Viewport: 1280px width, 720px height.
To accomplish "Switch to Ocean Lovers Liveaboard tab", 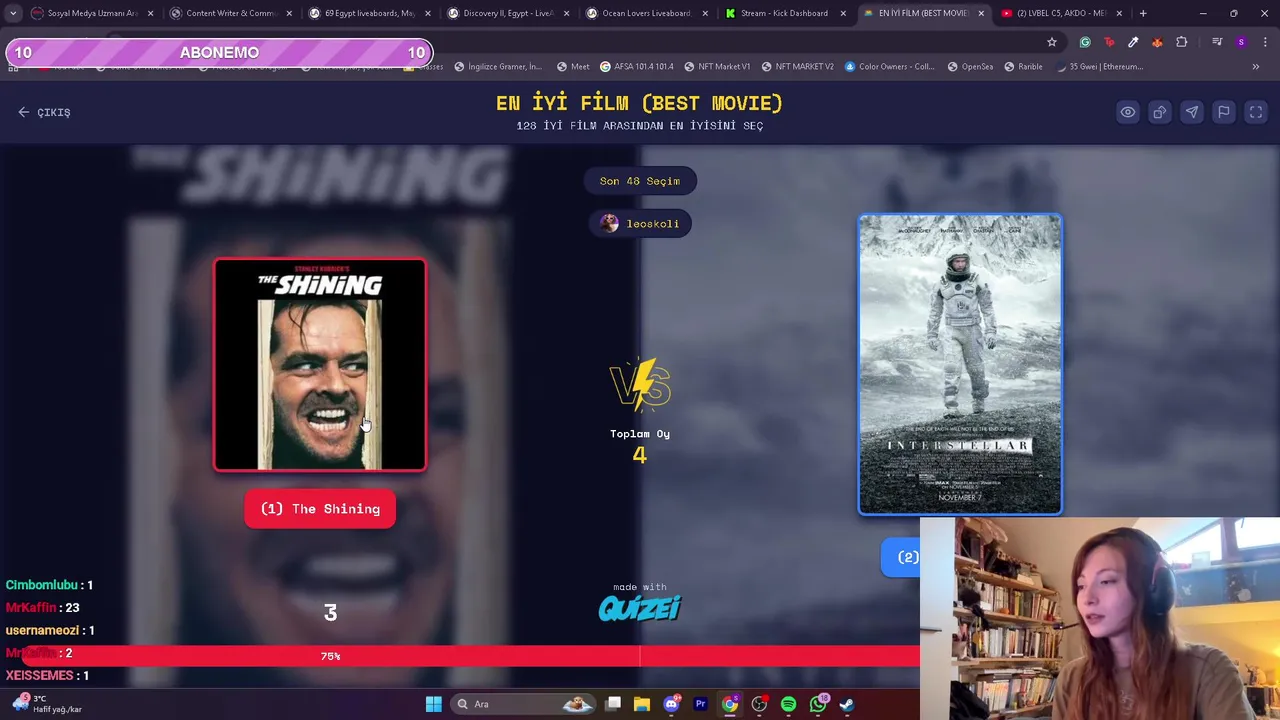I will [646, 13].
